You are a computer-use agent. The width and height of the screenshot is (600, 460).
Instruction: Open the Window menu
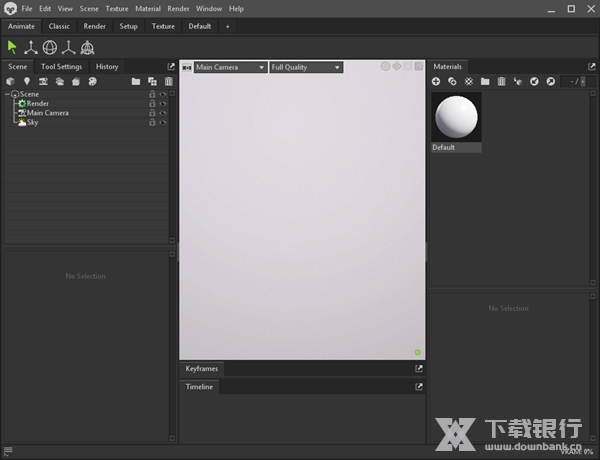click(x=209, y=8)
